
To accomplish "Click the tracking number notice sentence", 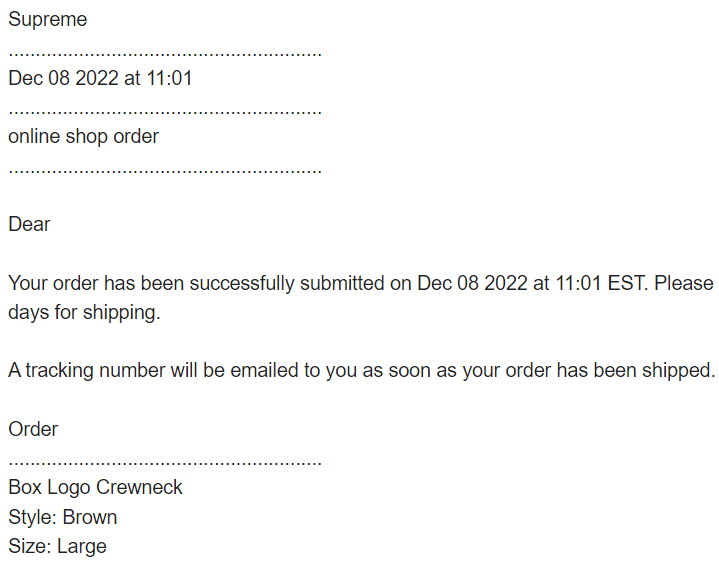I will point(362,370).
